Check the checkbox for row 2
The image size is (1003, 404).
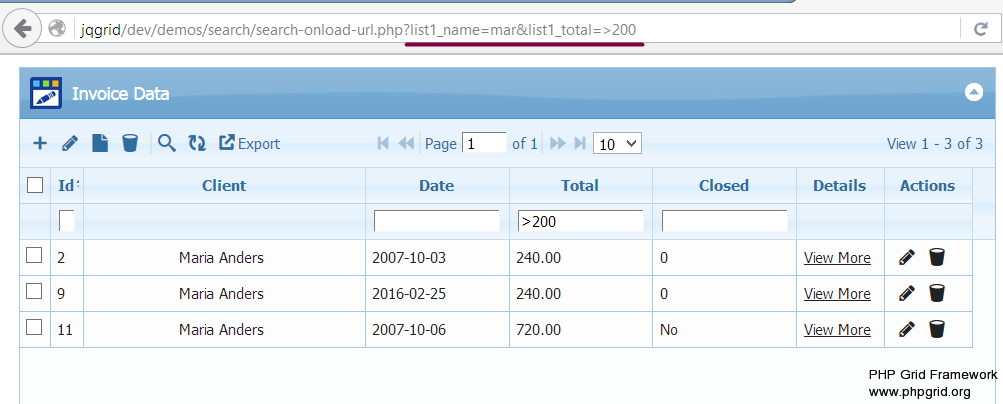click(x=34, y=256)
